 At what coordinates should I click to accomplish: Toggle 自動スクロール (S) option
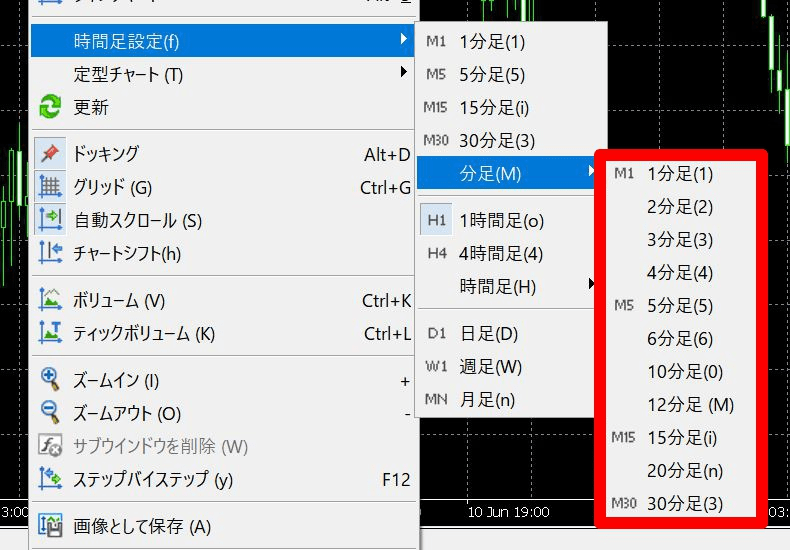point(137,220)
